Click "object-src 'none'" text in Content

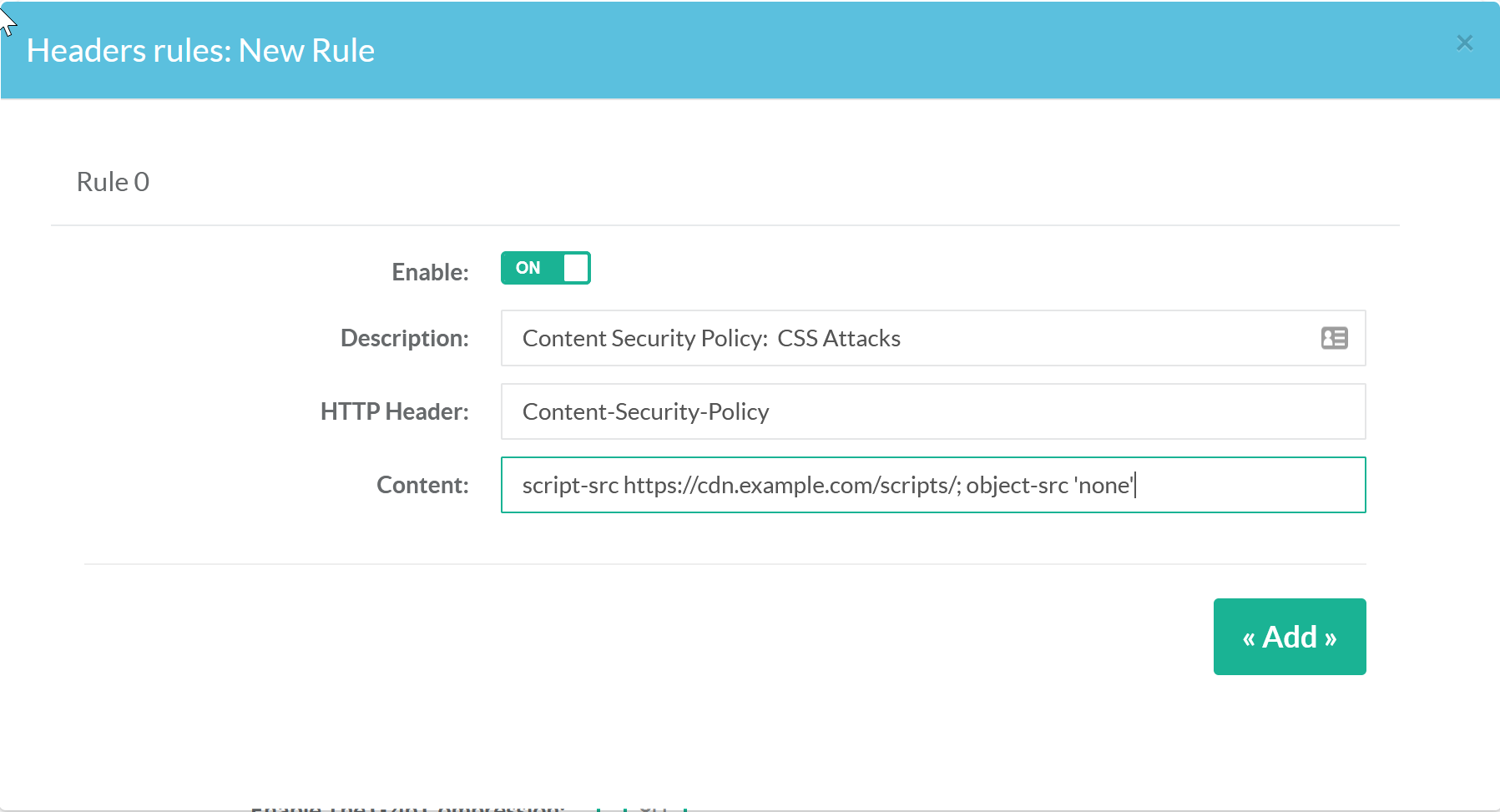pos(1049,485)
